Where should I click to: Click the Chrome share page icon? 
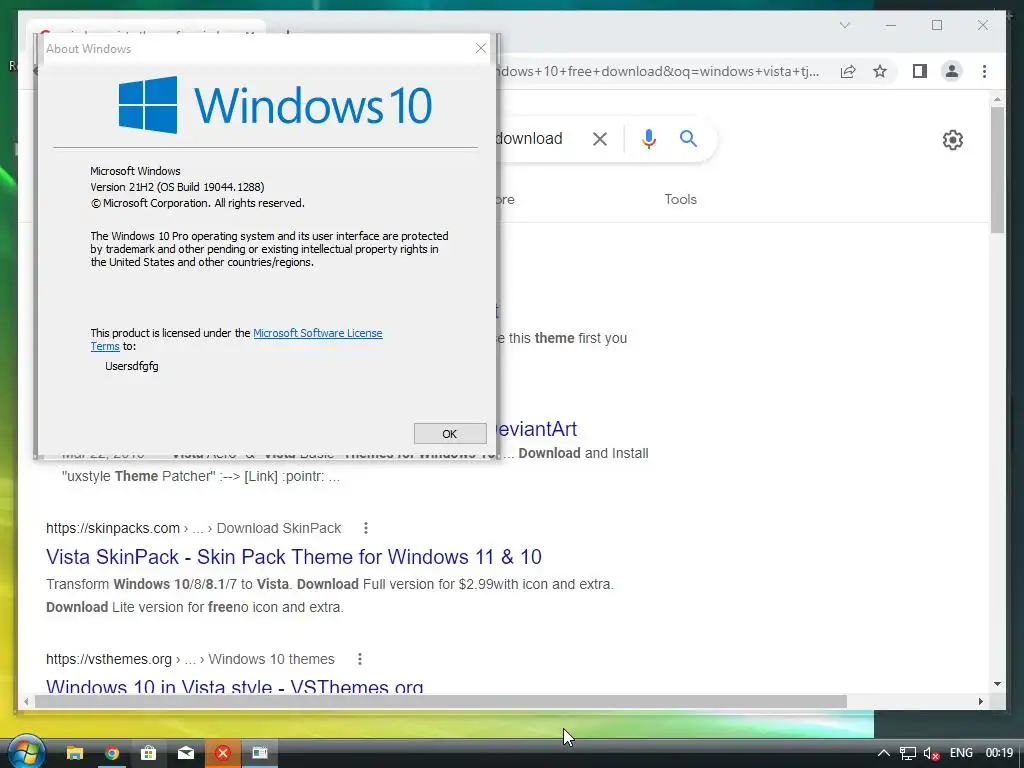coord(848,71)
